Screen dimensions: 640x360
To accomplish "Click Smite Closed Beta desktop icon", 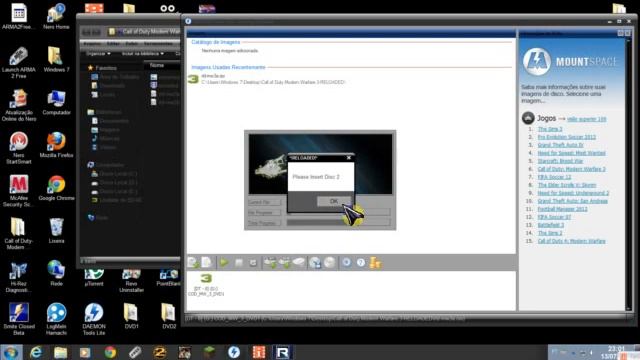I will pos(19,319).
